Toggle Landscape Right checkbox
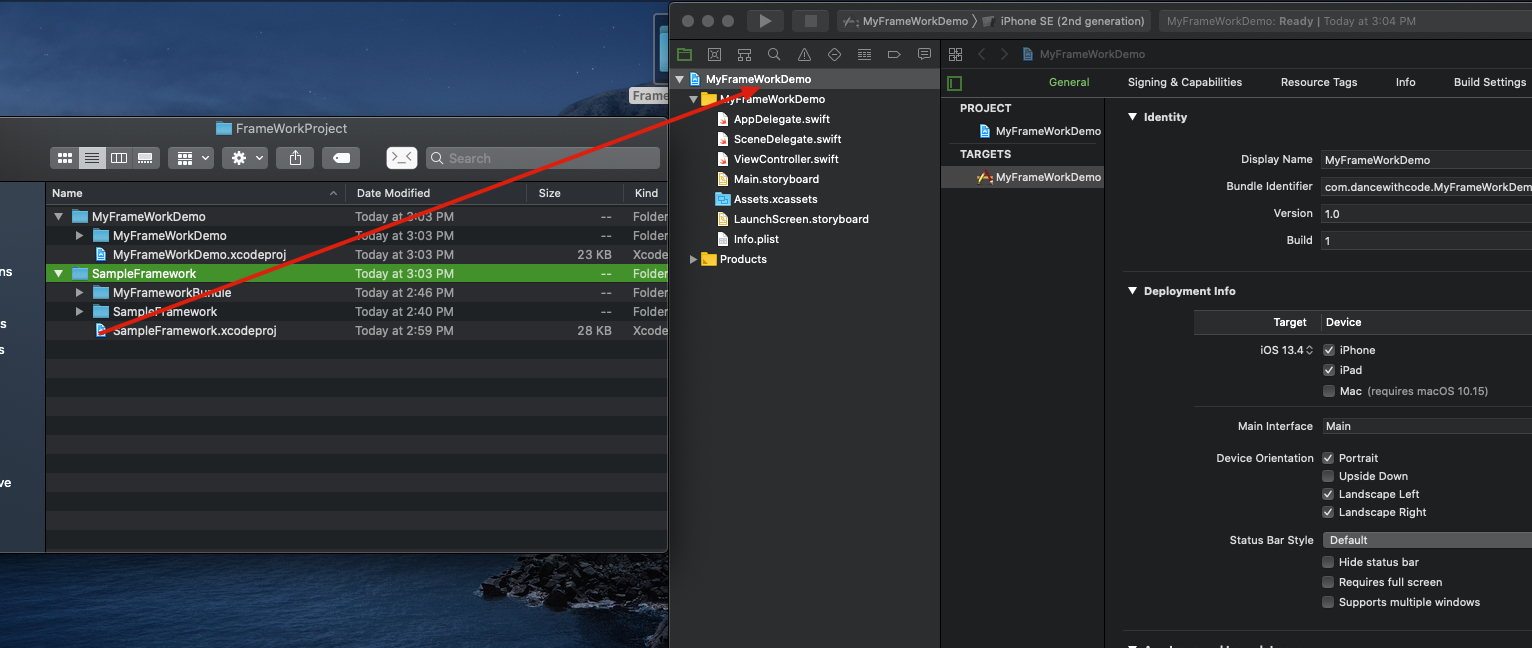1532x648 pixels. pos(1329,512)
